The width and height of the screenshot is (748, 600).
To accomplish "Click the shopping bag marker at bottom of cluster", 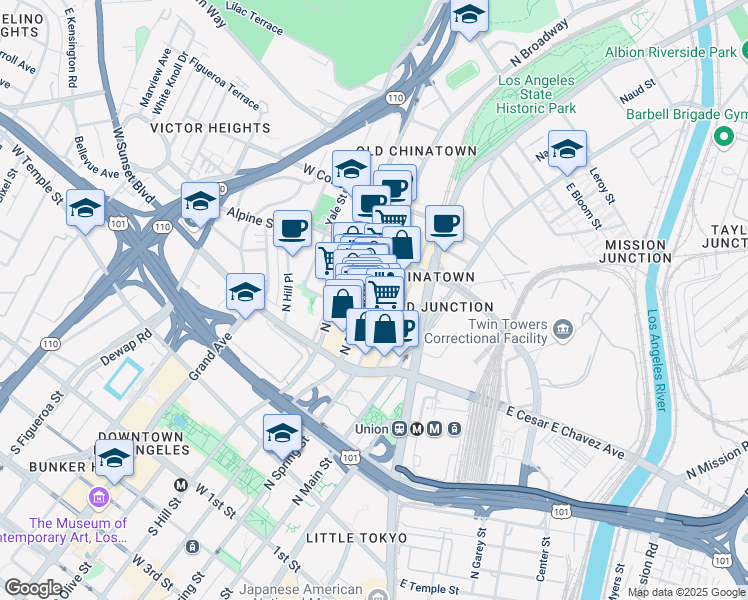I will [384, 331].
